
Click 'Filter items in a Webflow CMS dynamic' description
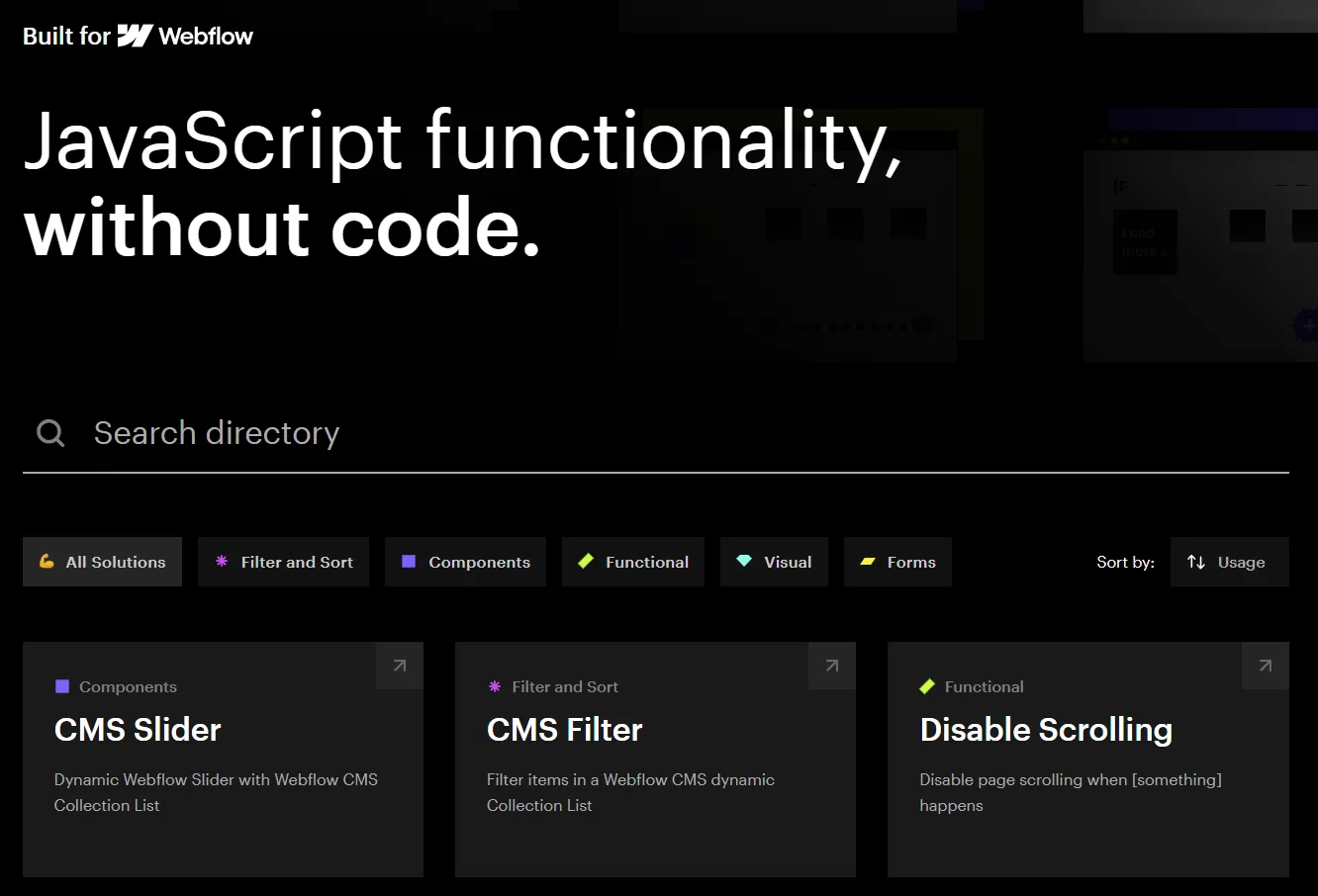tap(630, 779)
